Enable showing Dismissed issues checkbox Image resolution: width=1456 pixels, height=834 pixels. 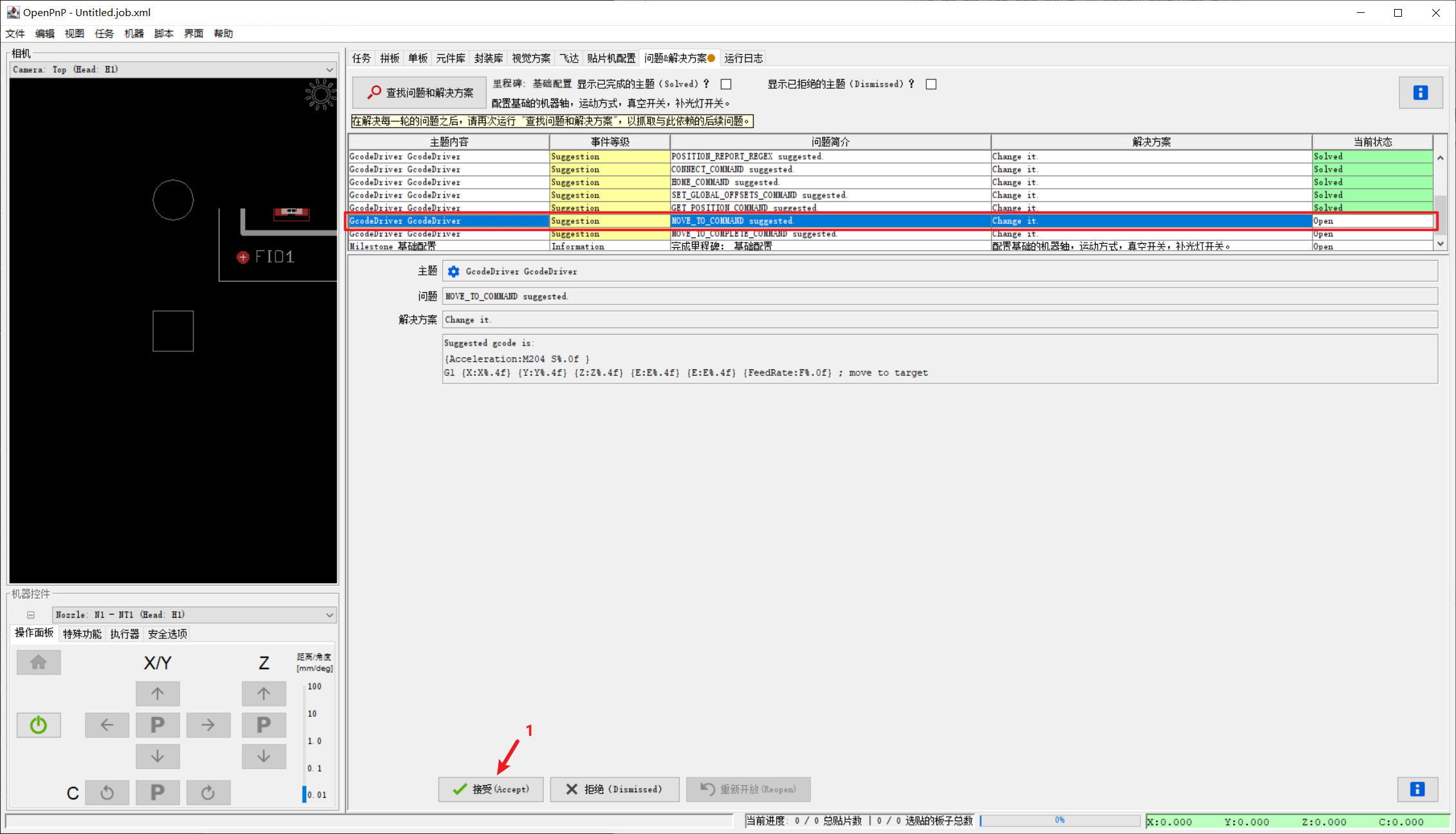point(931,84)
